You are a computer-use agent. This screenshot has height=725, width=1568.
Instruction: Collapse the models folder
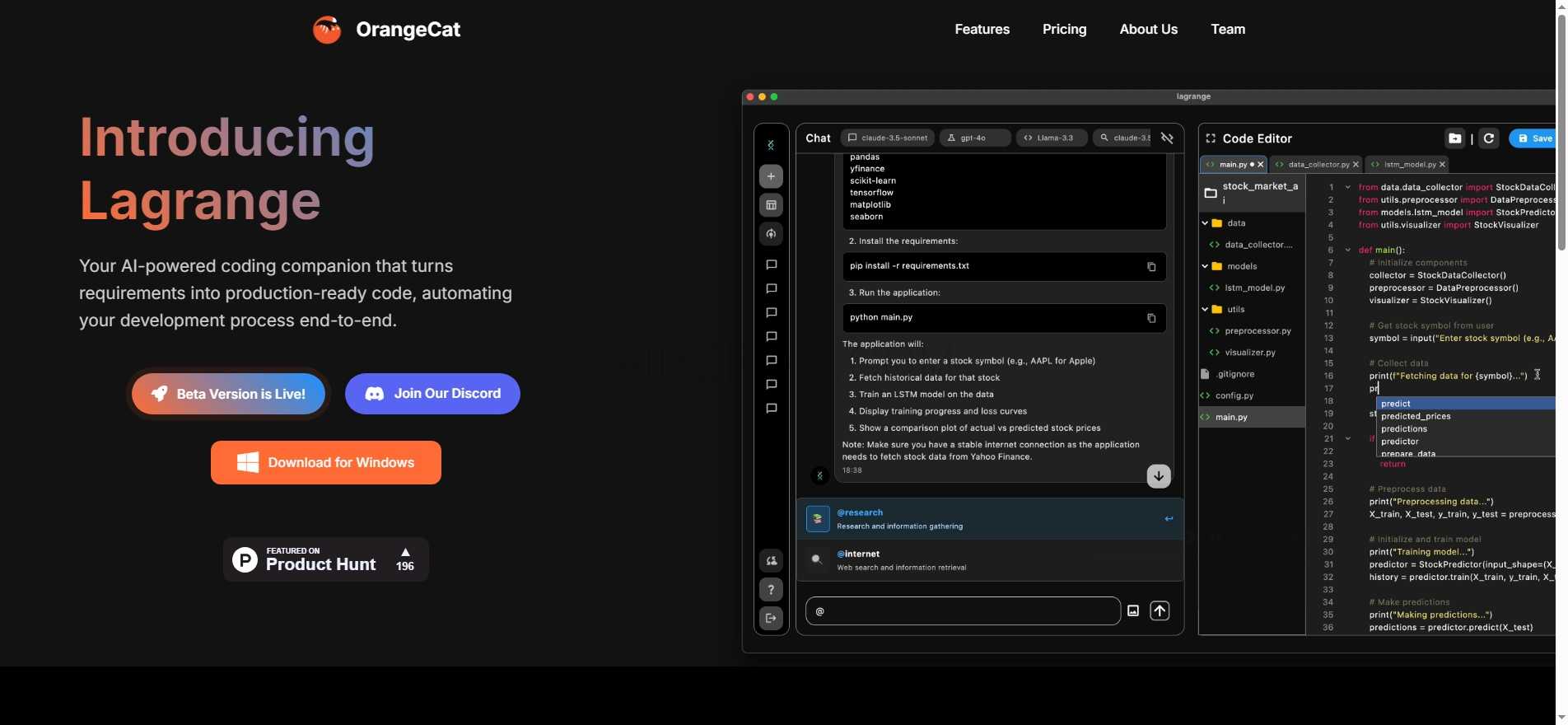coord(1205,266)
